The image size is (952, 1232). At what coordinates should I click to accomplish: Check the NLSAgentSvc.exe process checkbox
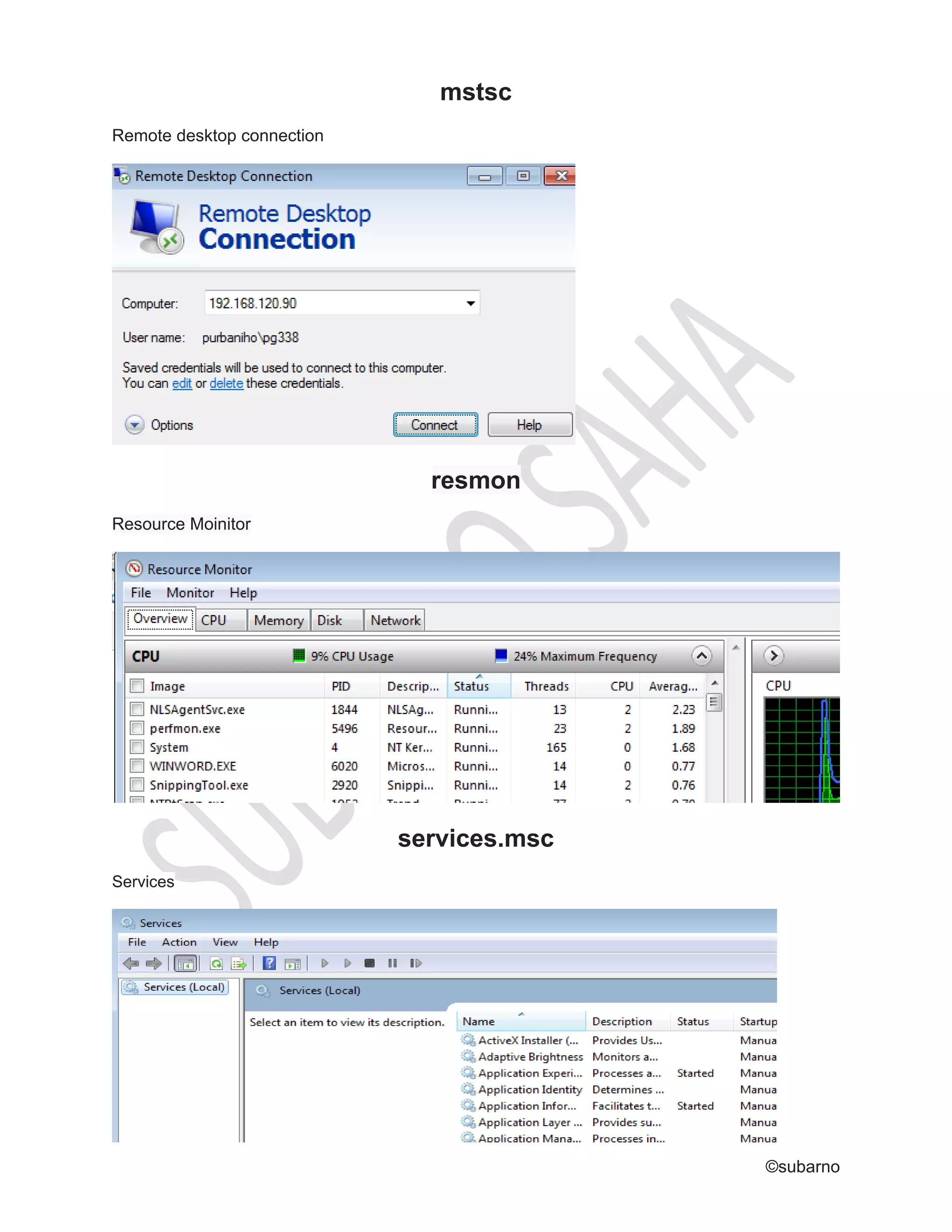pos(137,709)
